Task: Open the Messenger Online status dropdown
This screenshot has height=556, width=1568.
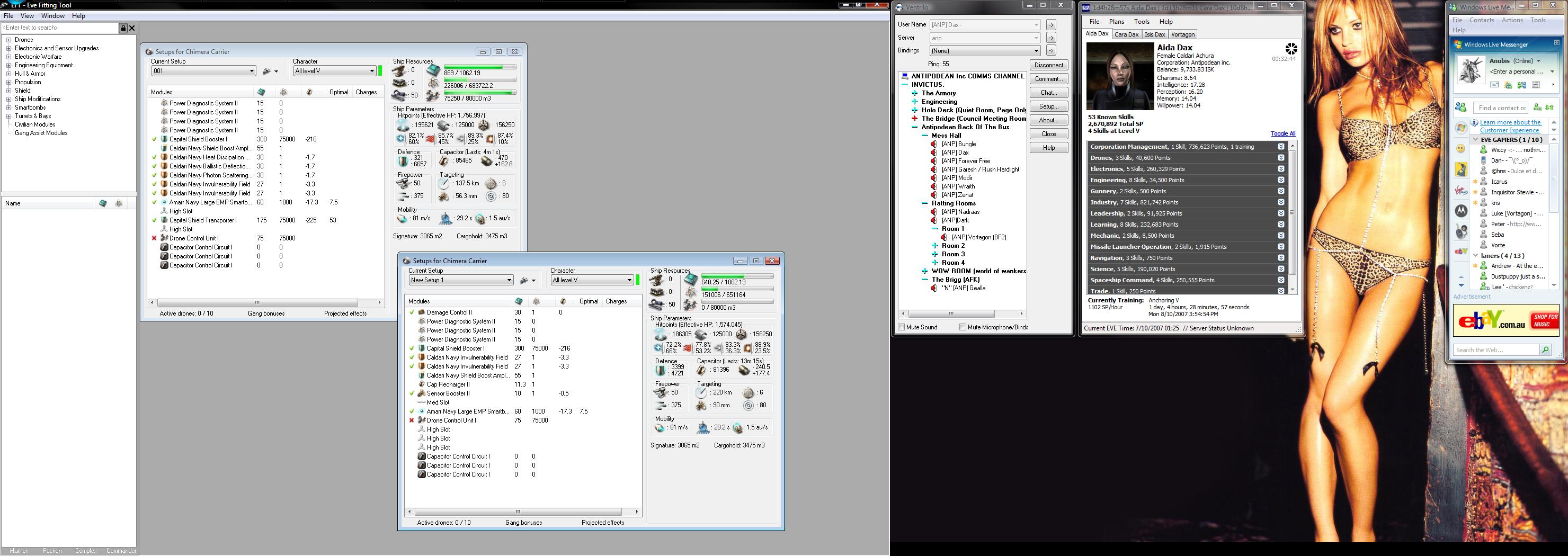Action: pyautogui.click(x=1538, y=61)
